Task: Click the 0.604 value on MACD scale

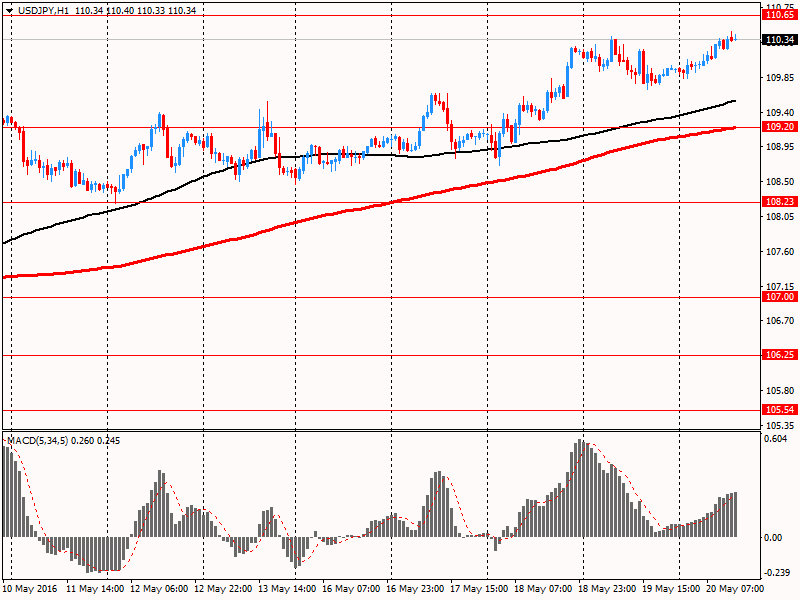Action: coord(777,439)
